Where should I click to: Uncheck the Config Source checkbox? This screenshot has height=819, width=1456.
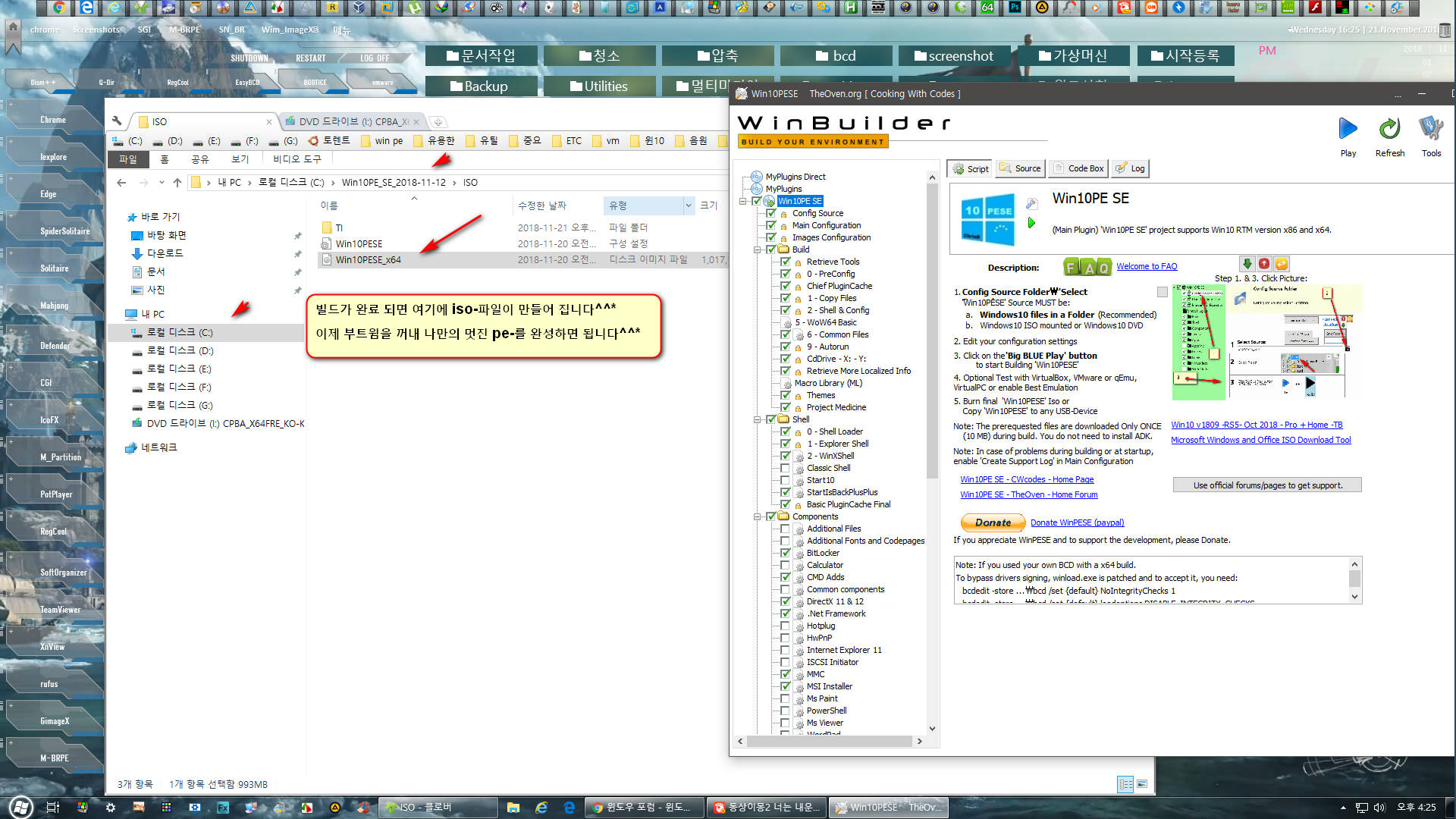coord(771,213)
